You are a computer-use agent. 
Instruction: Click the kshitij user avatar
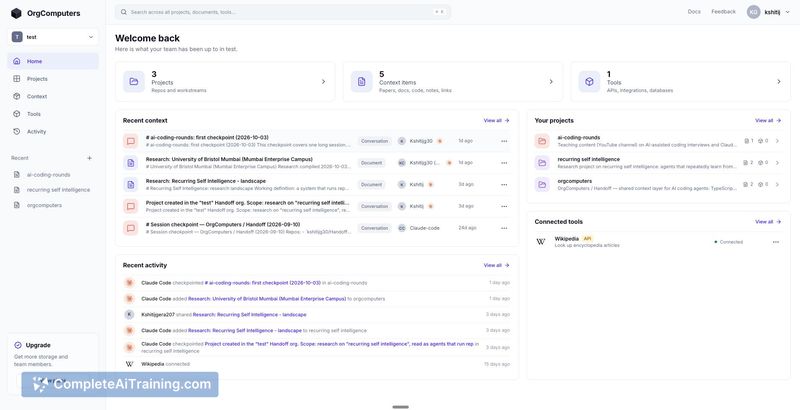[754, 12]
